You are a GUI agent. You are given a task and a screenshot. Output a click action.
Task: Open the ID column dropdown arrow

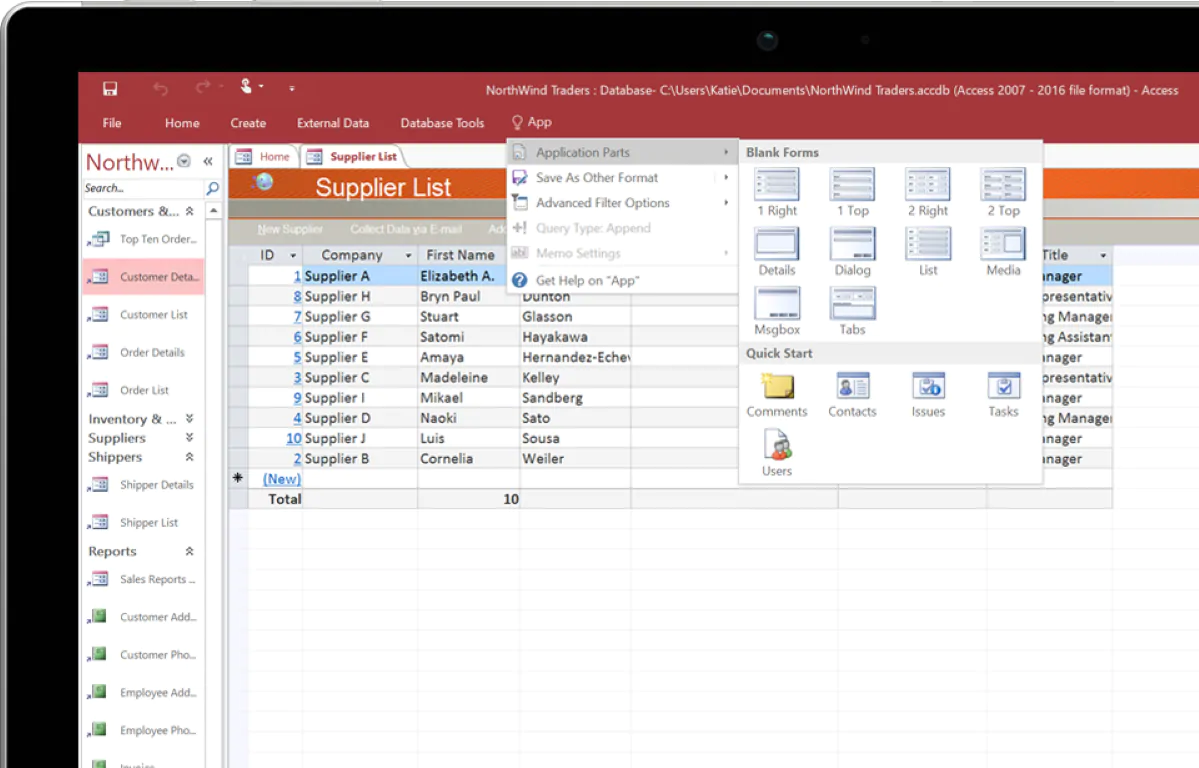[x=293, y=256]
